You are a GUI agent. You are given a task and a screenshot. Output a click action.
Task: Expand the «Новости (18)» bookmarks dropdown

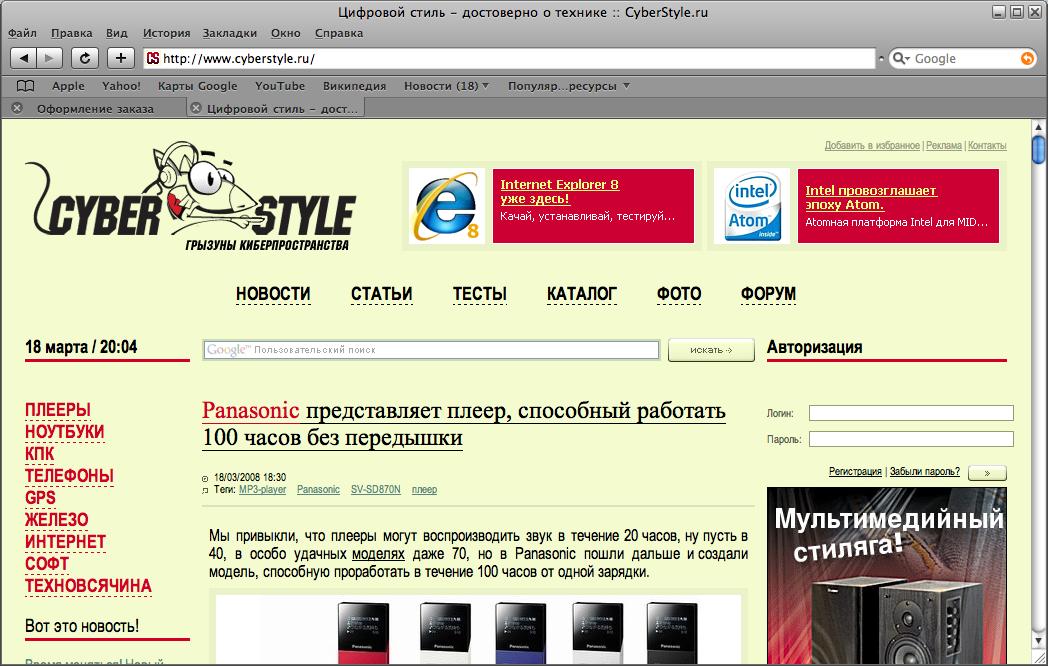click(445, 85)
